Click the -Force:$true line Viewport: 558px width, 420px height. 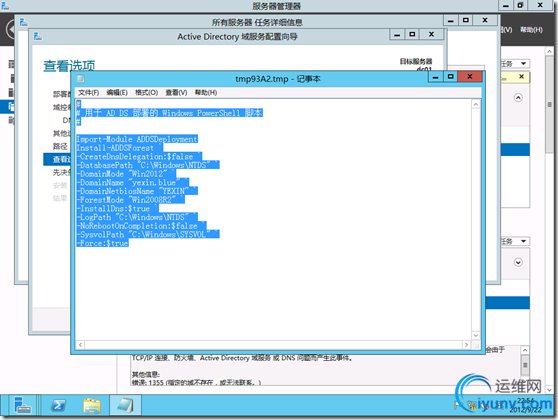(102, 243)
